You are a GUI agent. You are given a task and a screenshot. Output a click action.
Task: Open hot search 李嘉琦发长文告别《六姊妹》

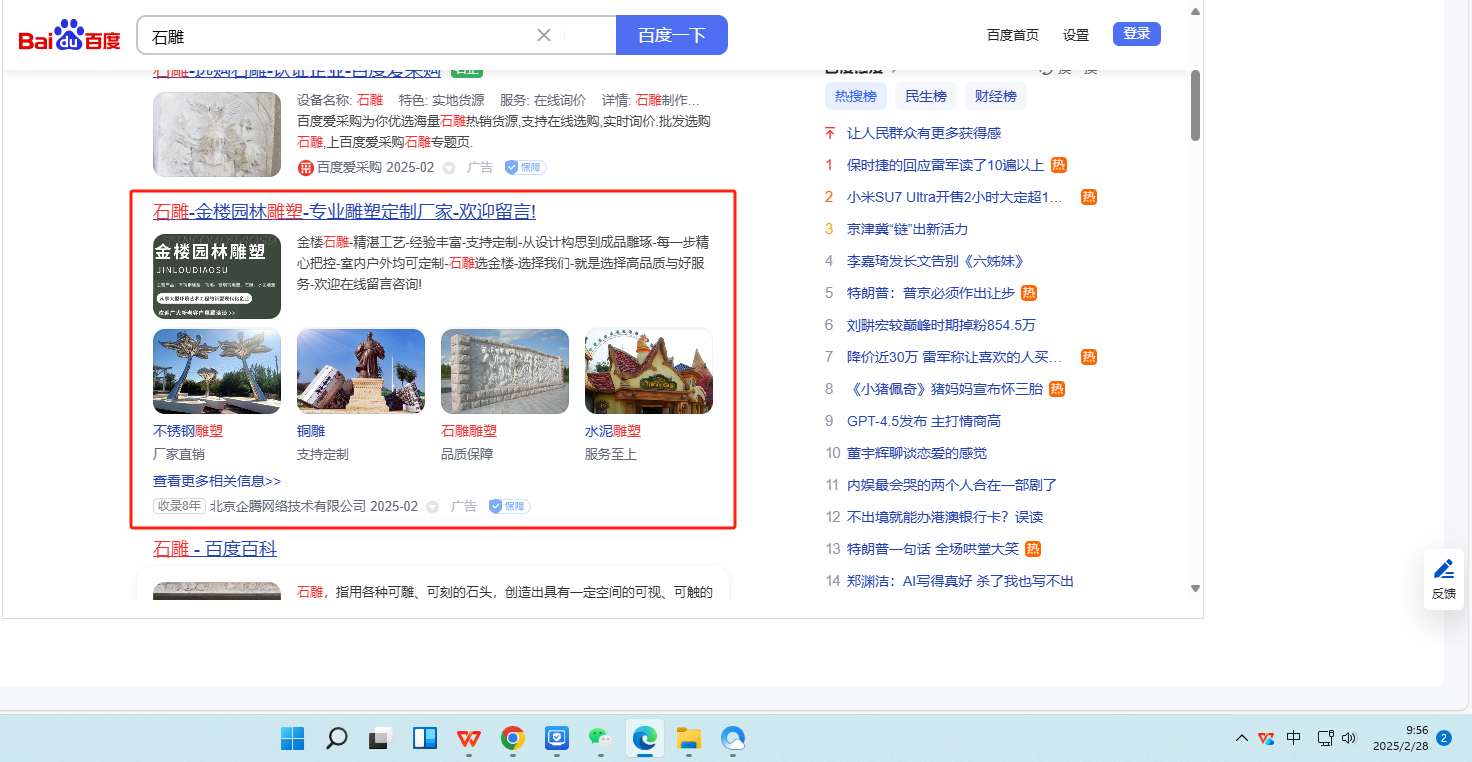click(x=935, y=261)
